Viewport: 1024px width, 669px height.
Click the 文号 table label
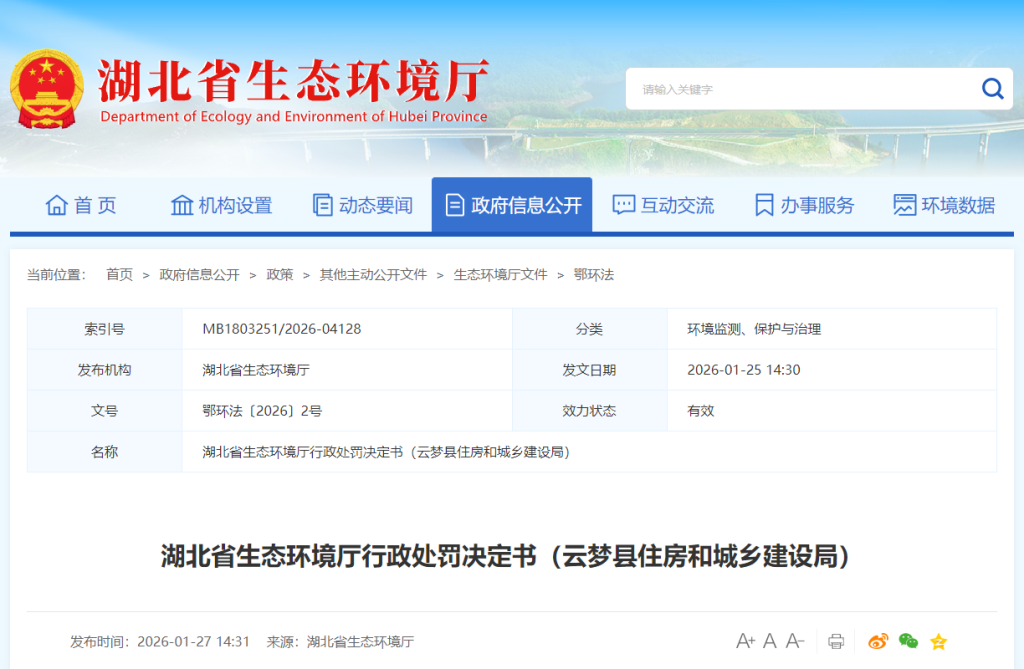point(104,411)
